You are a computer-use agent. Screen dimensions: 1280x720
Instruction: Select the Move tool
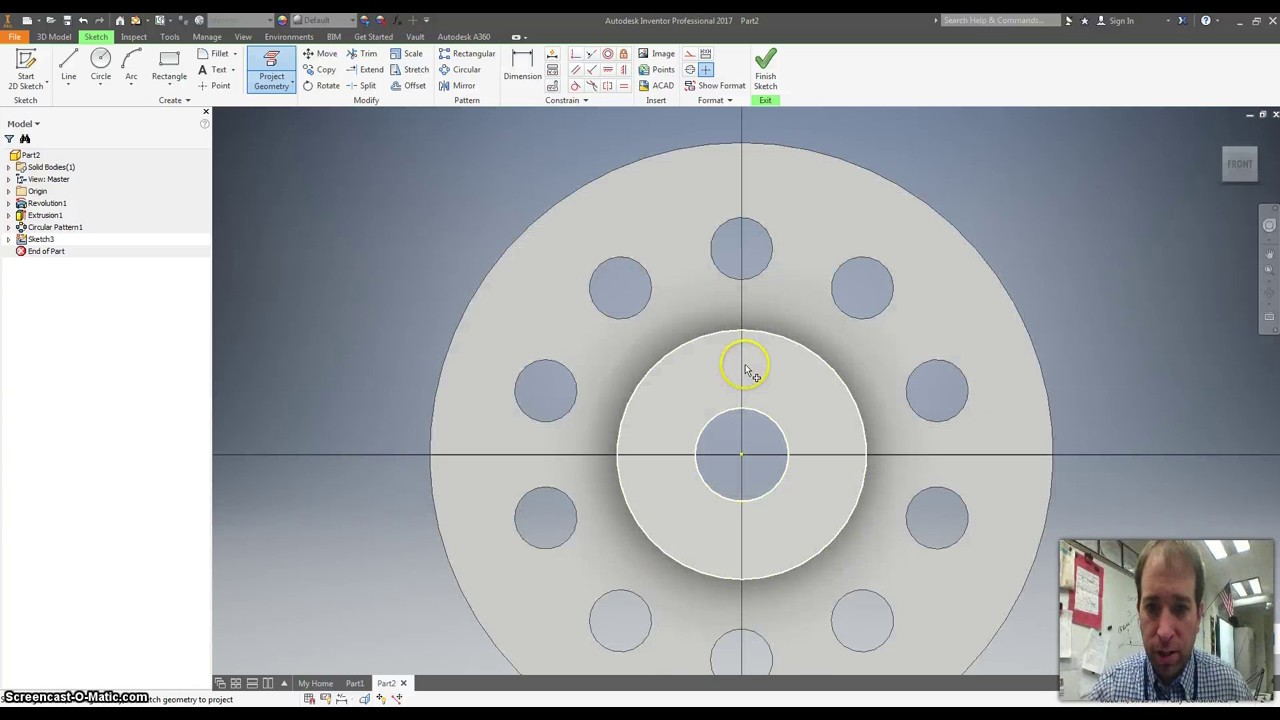coord(320,53)
